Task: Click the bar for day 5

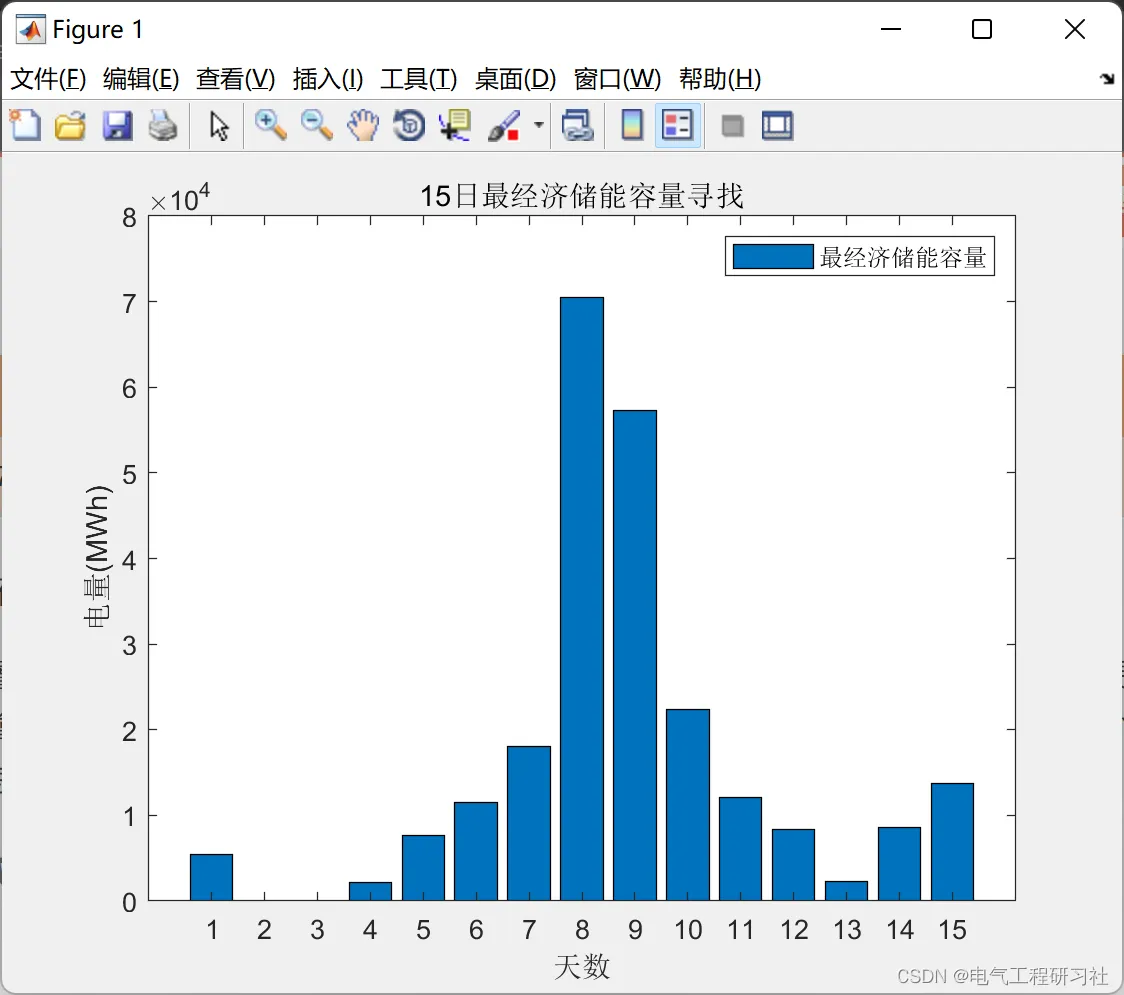Action: [x=423, y=868]
